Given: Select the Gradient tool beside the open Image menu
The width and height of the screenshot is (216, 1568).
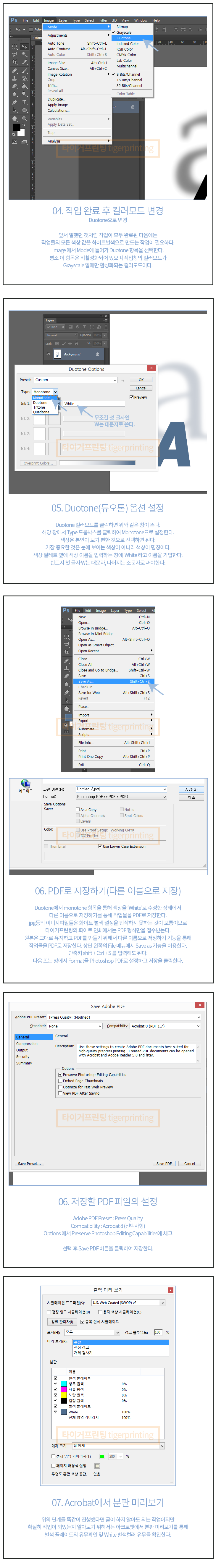Looking at the screenshot, I should point(24,86).
